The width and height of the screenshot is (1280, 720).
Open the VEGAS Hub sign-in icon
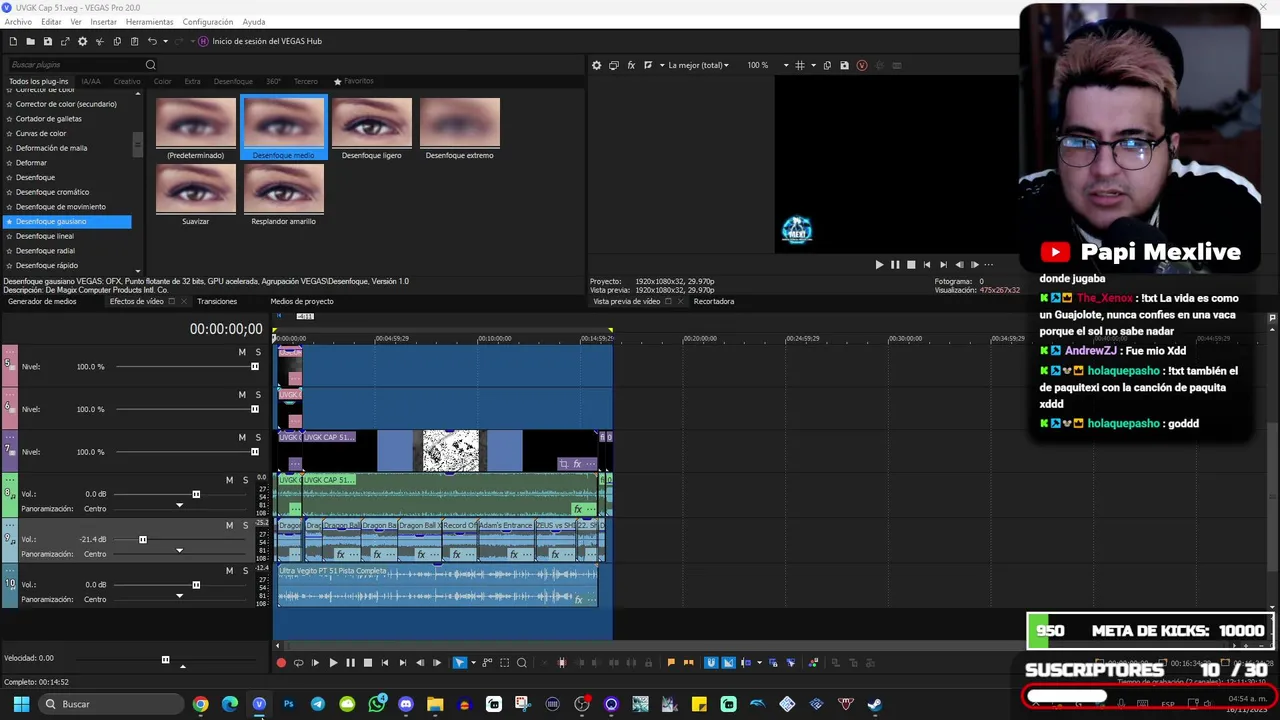pos(203,41)
